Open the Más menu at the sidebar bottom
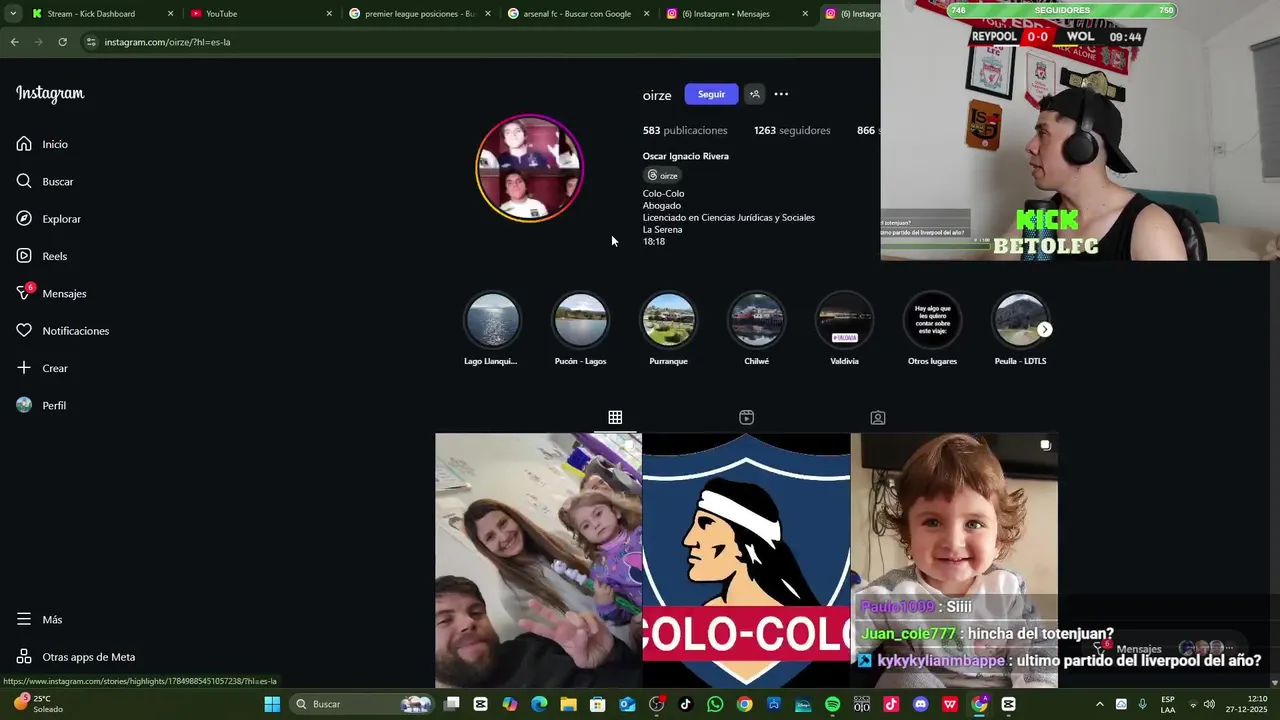Screen dimensions: 1280x720 [x=39, y=620]
